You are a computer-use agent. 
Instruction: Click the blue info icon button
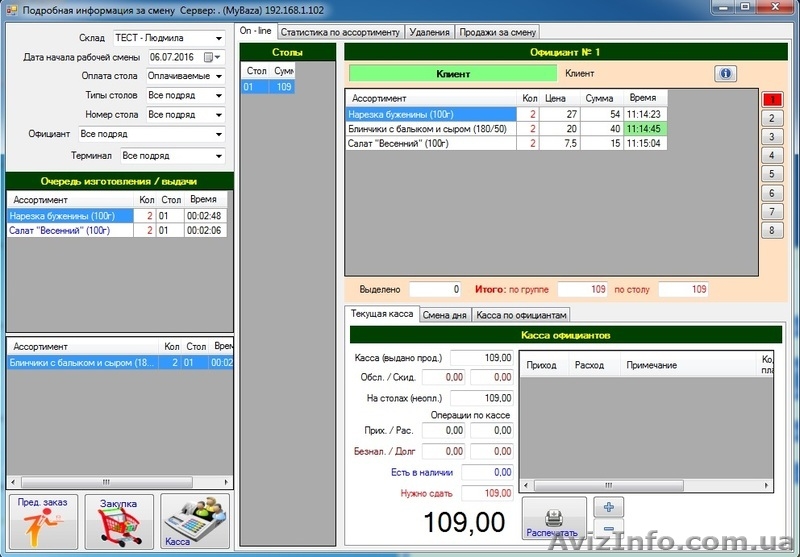(725, 74)
